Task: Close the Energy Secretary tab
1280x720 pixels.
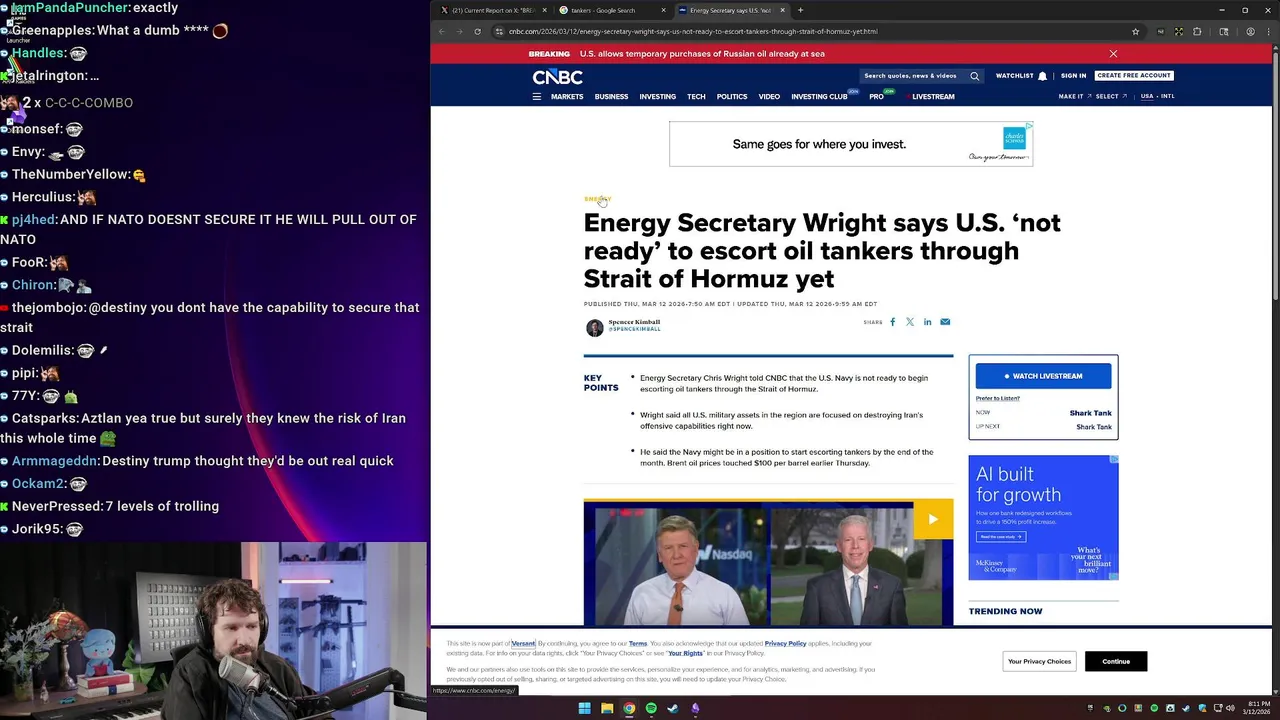Action: pyautogui.click(x=782, y=10)
